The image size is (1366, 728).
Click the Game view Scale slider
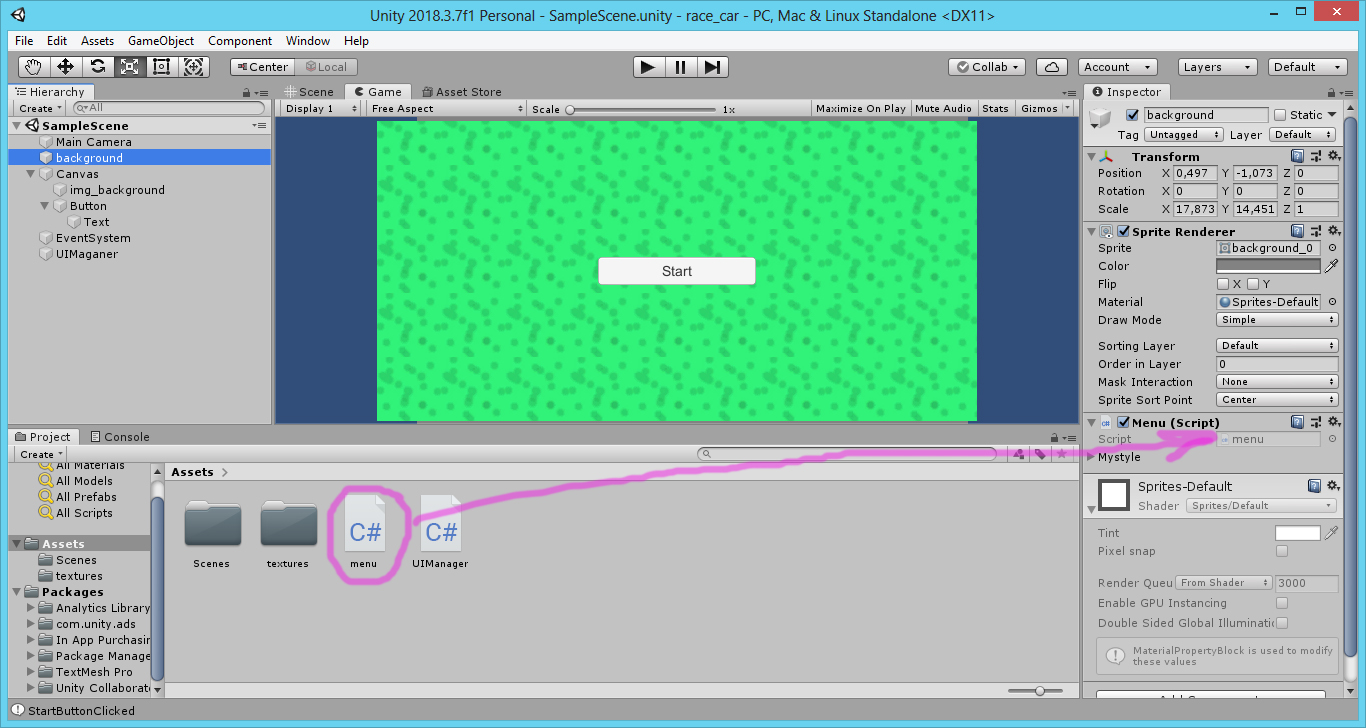point(643,109)
